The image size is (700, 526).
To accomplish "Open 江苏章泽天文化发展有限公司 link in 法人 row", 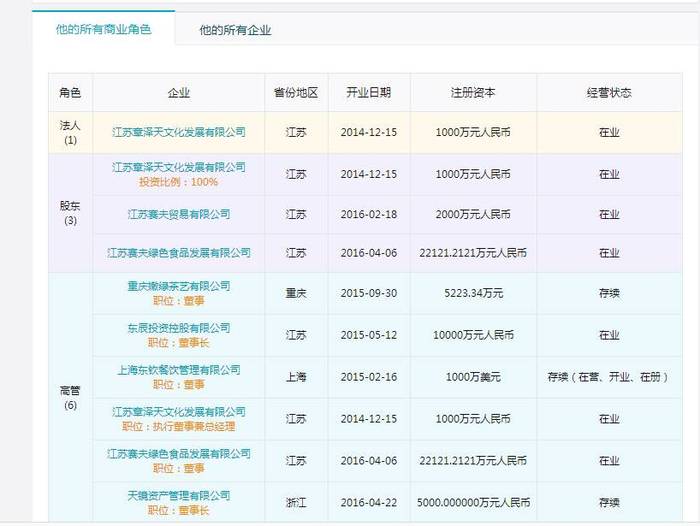I will [179, 132].
